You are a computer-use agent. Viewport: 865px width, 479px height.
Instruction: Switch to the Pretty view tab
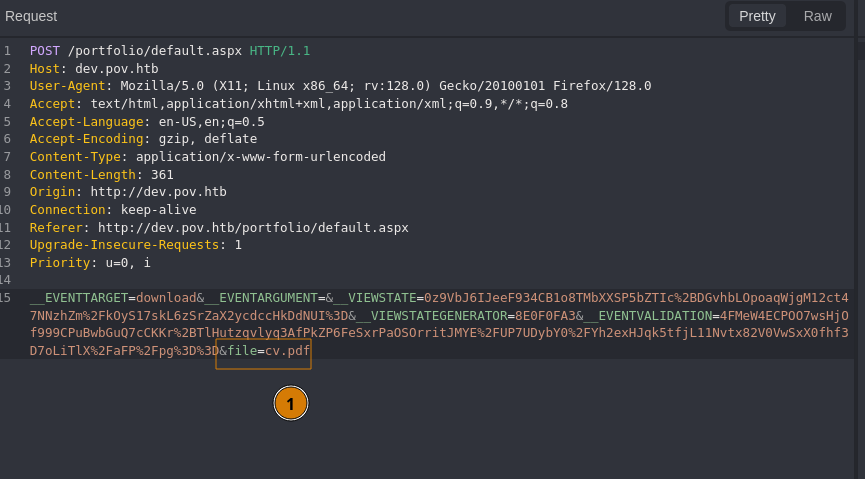point(757,16)
